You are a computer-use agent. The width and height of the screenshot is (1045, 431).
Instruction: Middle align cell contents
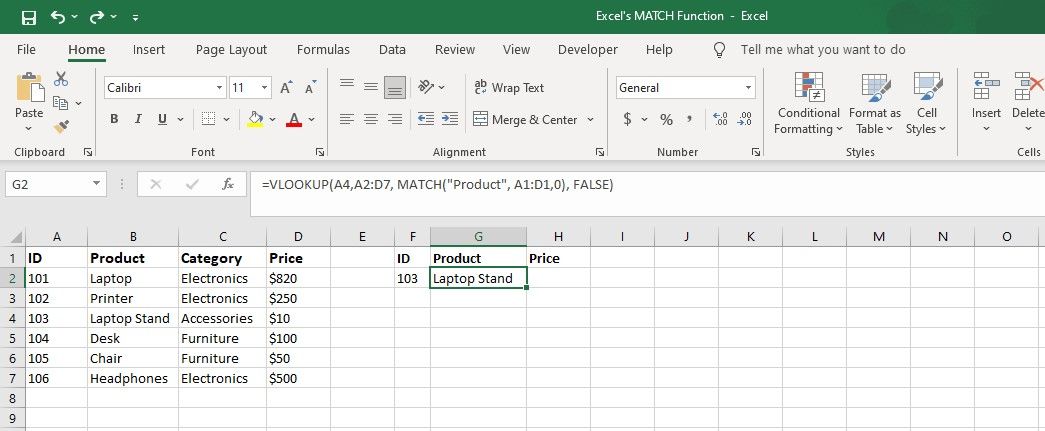tap(371, 87)
